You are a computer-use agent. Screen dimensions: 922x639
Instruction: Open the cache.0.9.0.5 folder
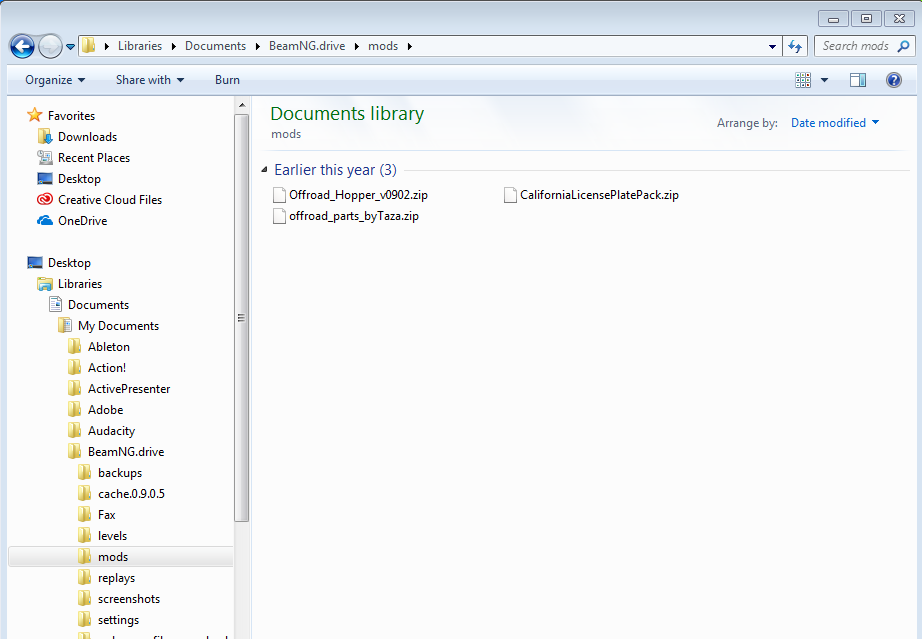(131, 494)
